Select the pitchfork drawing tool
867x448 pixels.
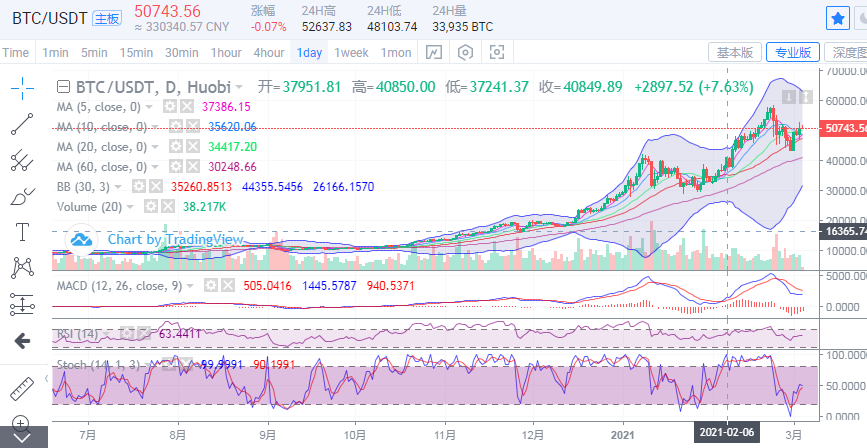(22, 160)
